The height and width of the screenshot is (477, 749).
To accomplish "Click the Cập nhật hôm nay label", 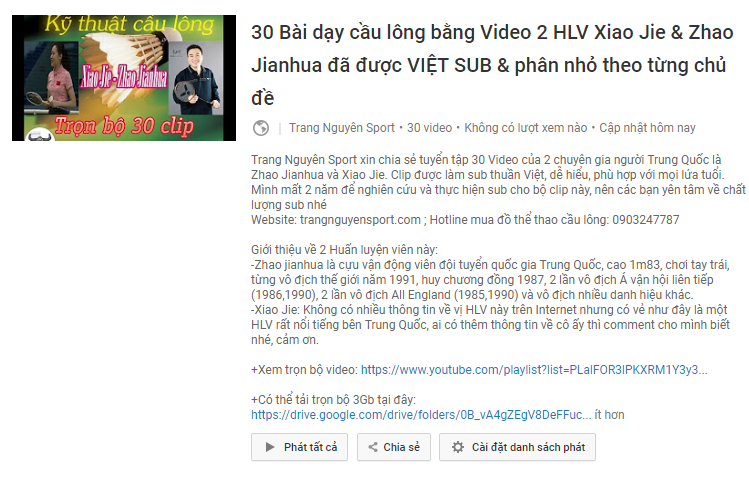I will tap(647, 128).
